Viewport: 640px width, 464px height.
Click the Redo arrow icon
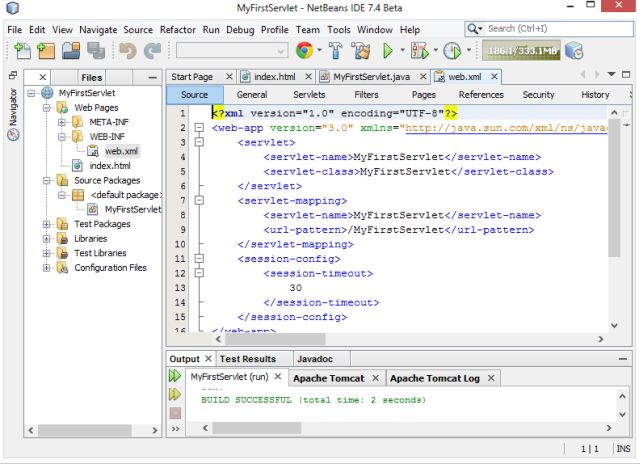pos(153,51)
